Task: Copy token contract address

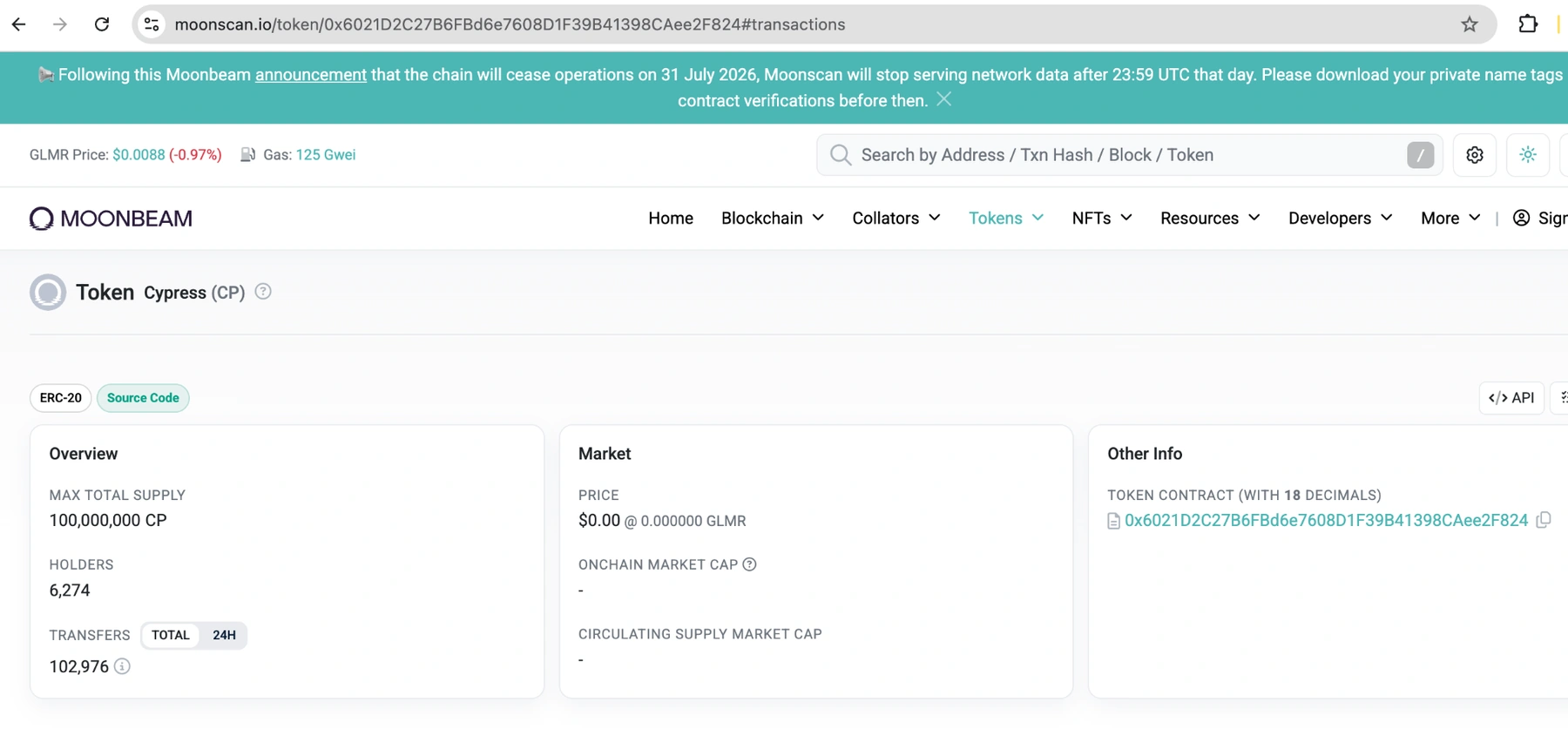Action: pyautogui.click(x=1544, y=520)
